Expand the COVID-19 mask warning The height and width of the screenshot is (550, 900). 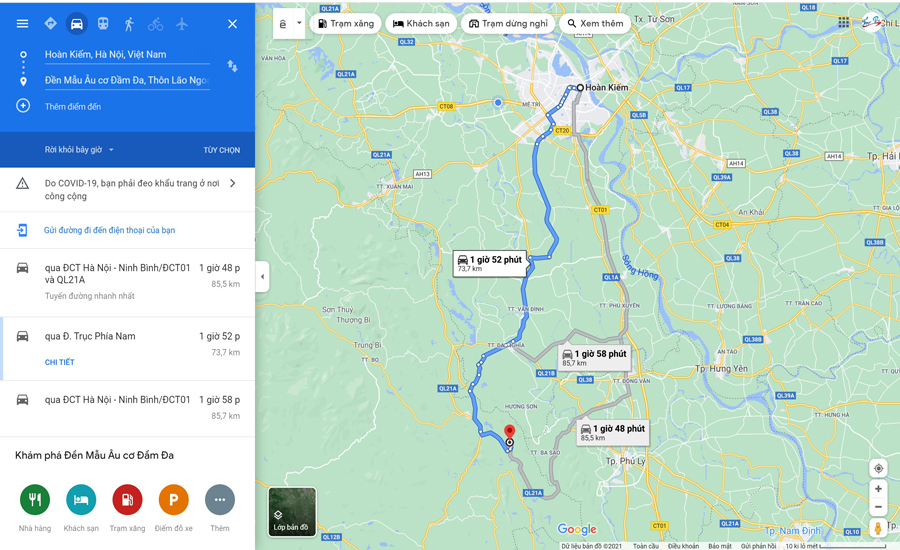[127, 189]
